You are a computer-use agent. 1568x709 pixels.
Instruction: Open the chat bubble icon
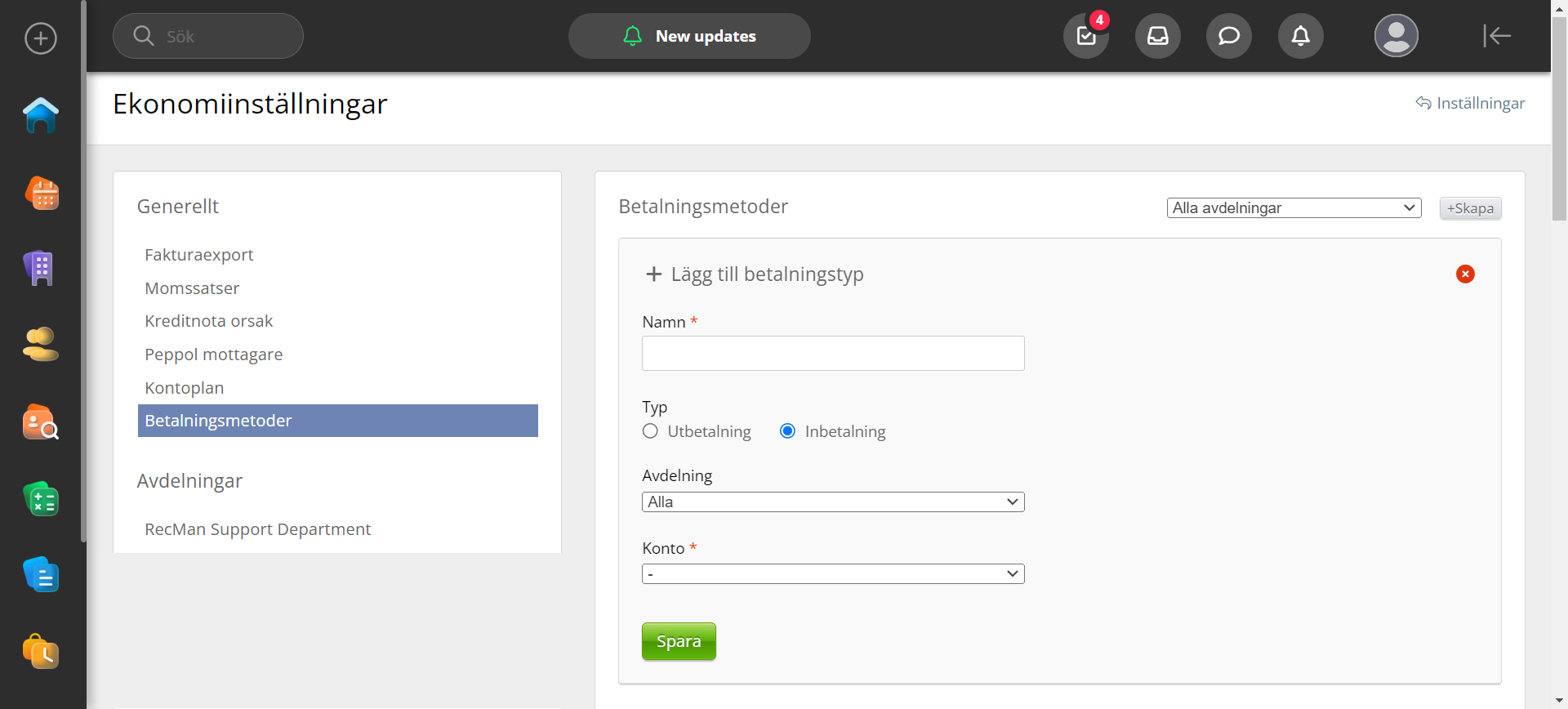coord(1228,36)
